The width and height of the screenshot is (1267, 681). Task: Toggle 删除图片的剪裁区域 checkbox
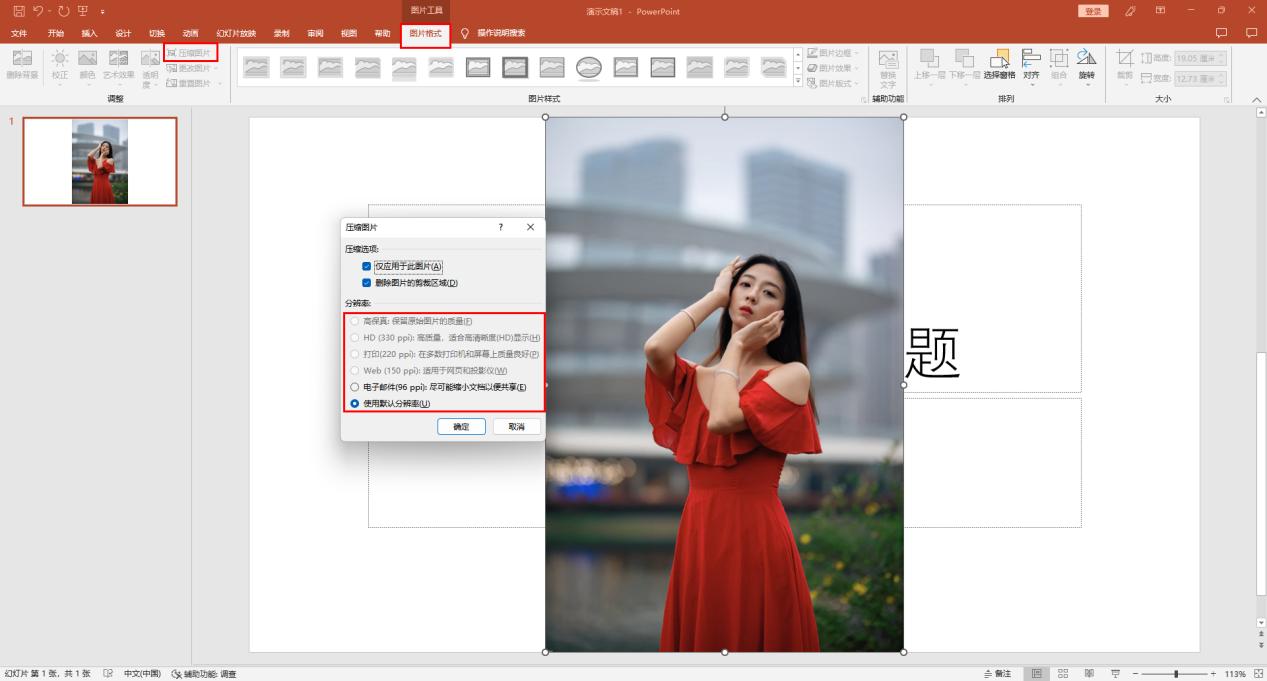tap(367, 283)
